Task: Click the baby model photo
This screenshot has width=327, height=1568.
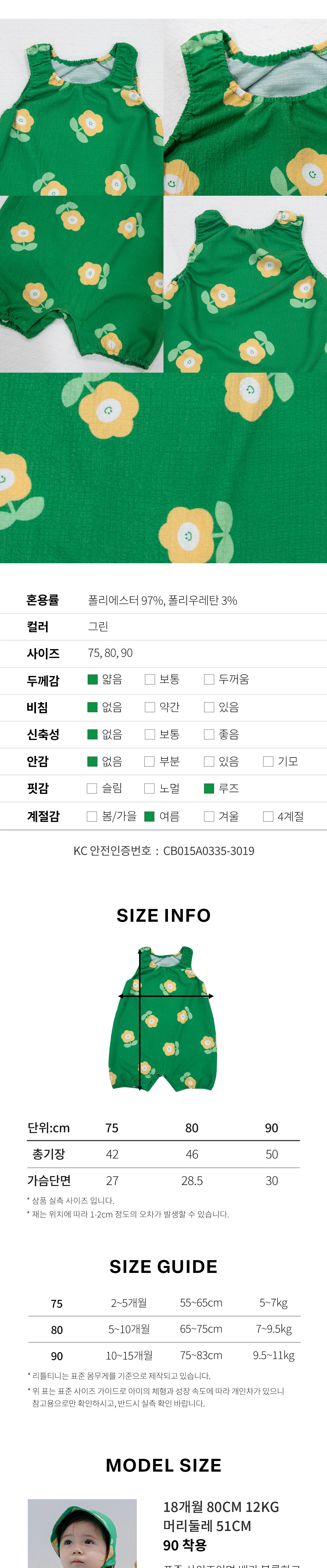Action: coord(82,1534)
